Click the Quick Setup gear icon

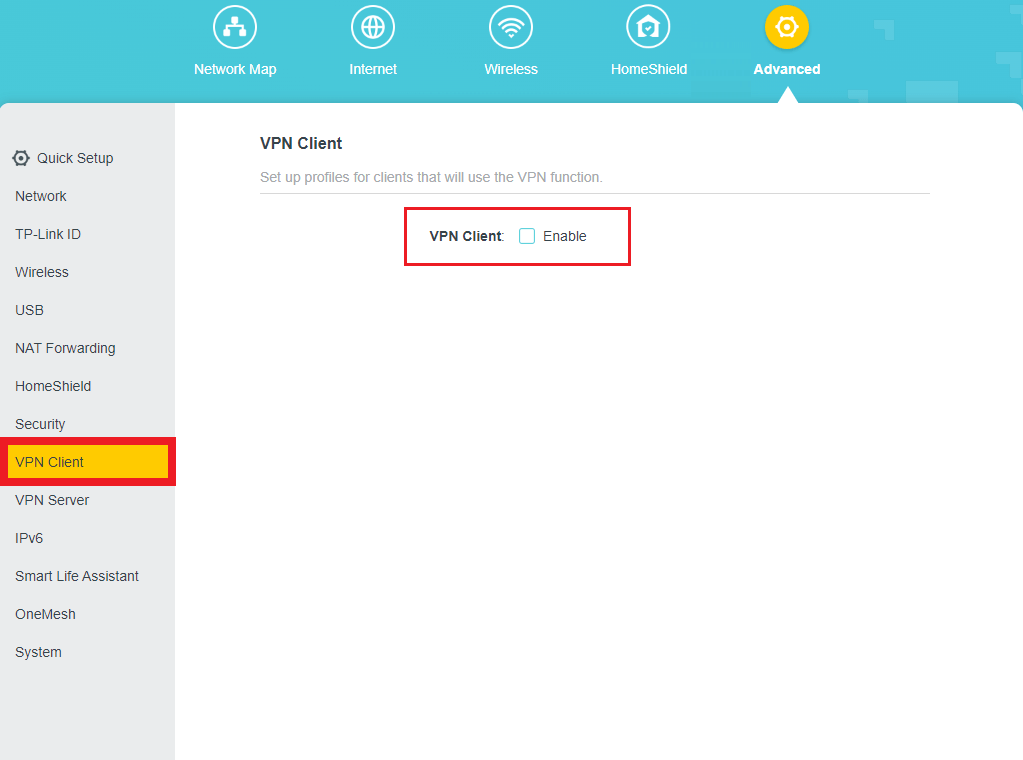point(21,158)
